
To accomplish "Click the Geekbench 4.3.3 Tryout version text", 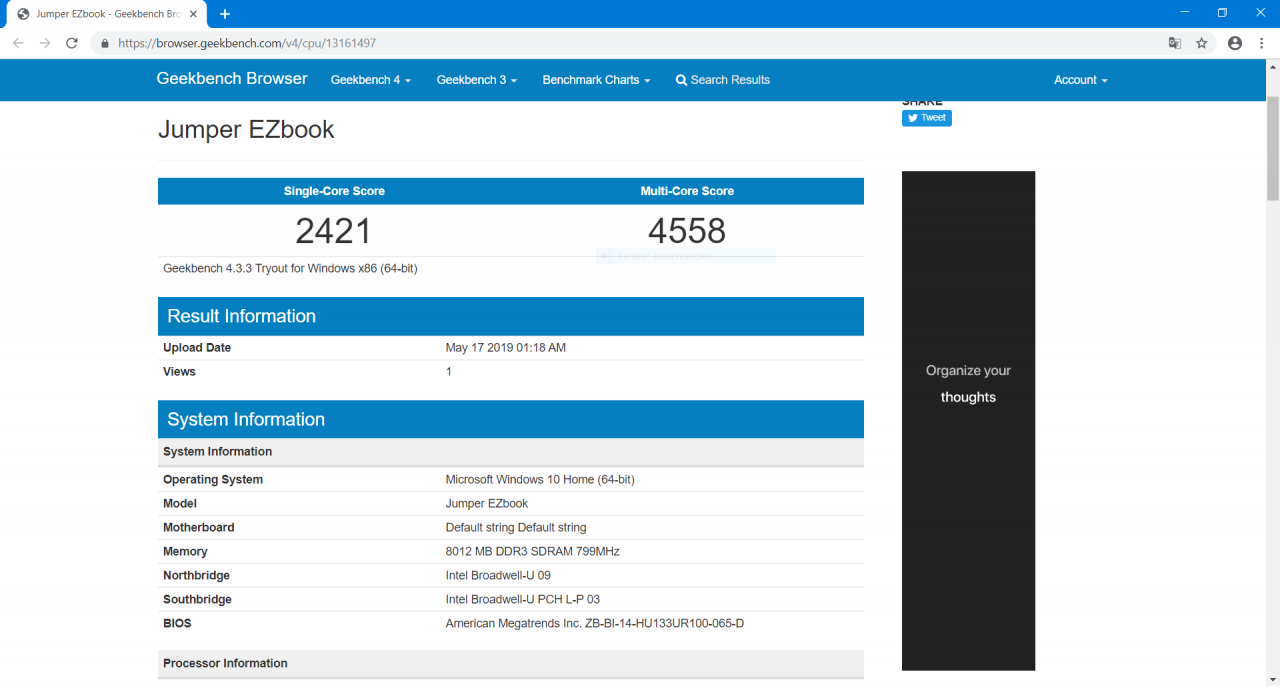I will (290, 269).
